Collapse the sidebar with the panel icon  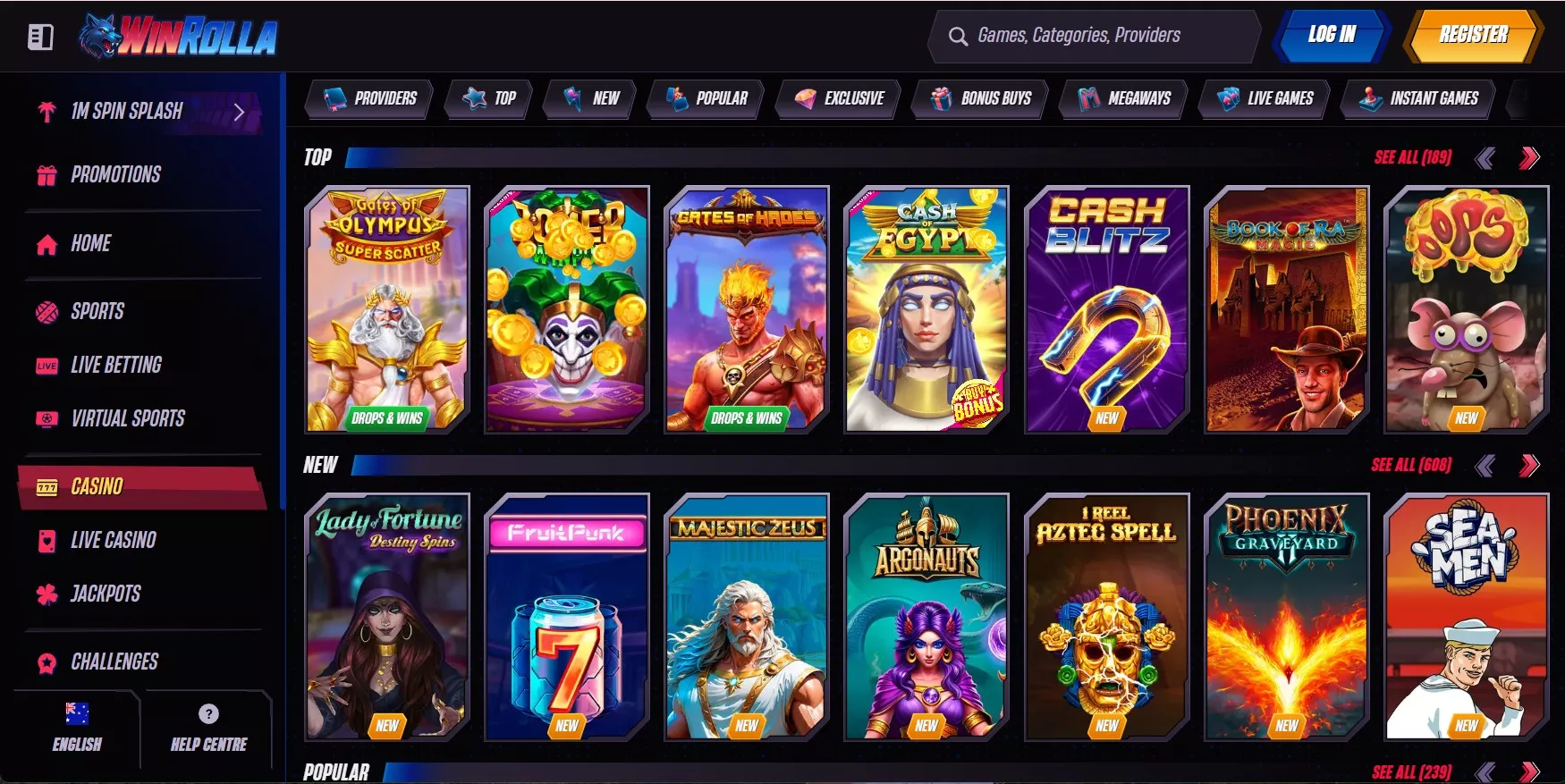(40, 37)
